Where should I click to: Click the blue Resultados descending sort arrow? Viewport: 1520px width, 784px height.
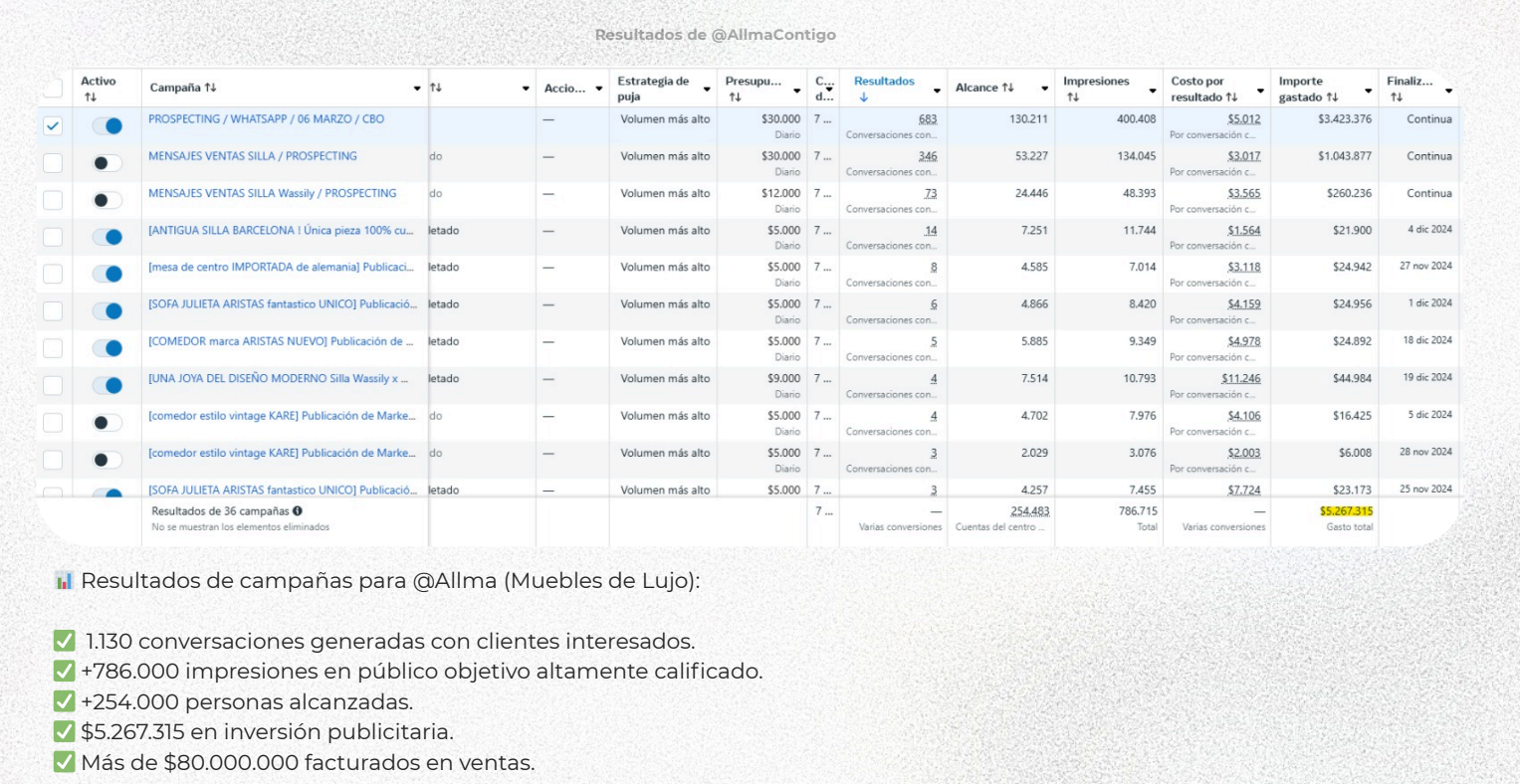pyautogui.click(x=863, y=98)
